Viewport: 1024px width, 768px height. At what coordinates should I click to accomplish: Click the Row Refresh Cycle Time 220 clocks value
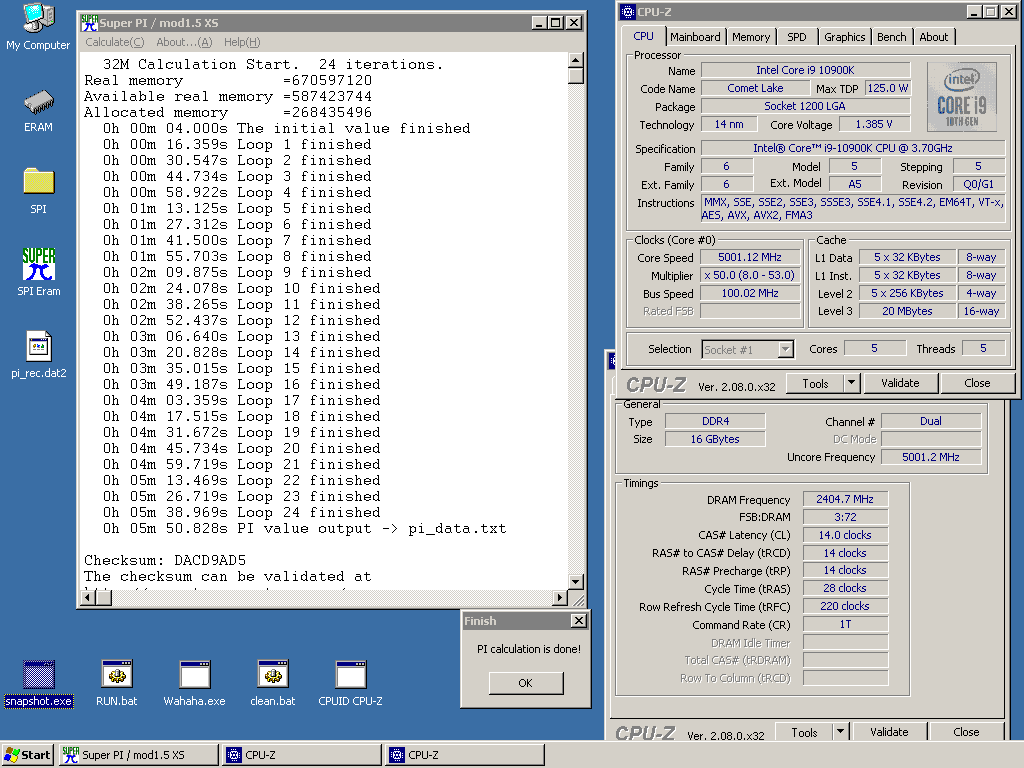(x=845, y=606)
